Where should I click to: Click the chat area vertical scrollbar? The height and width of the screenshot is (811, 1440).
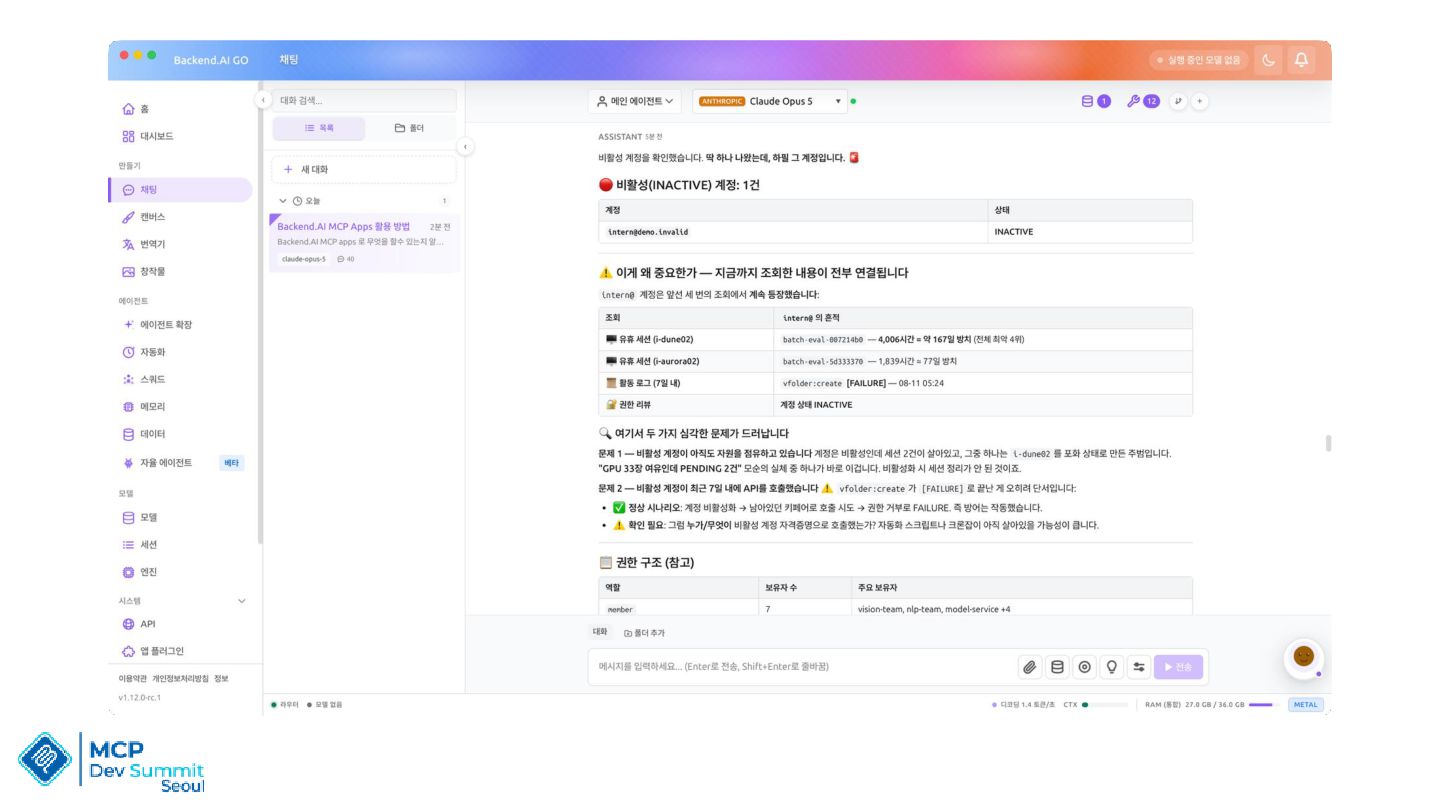click(1328, 443)
